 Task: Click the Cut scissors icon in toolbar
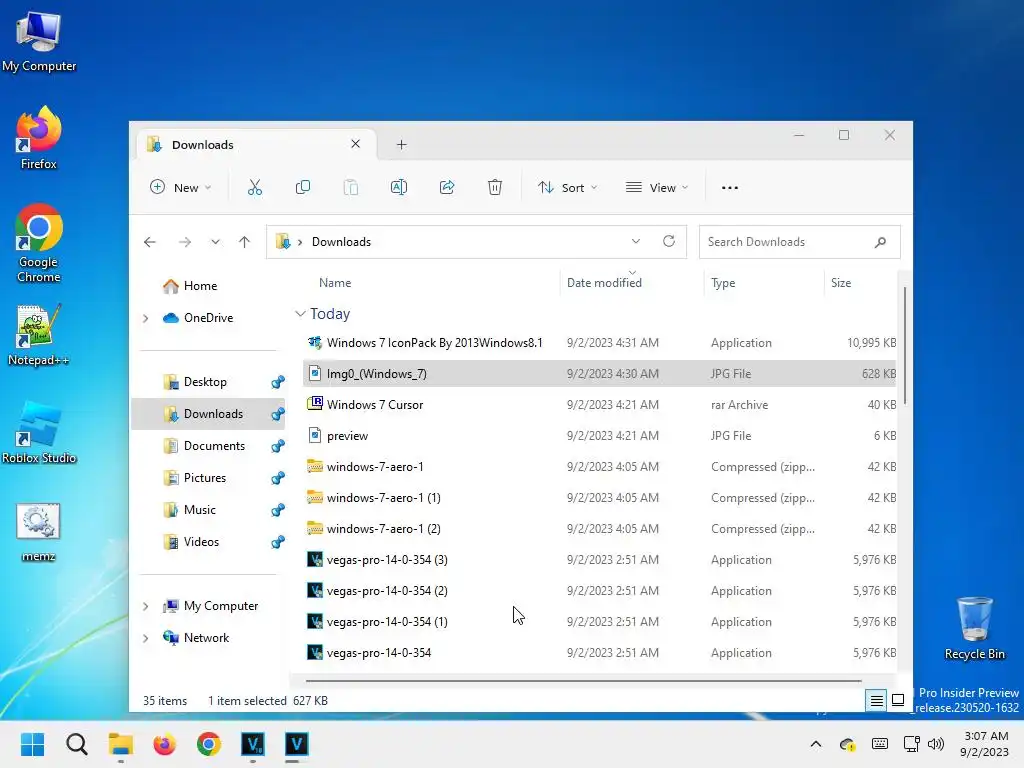click(255, 187)
